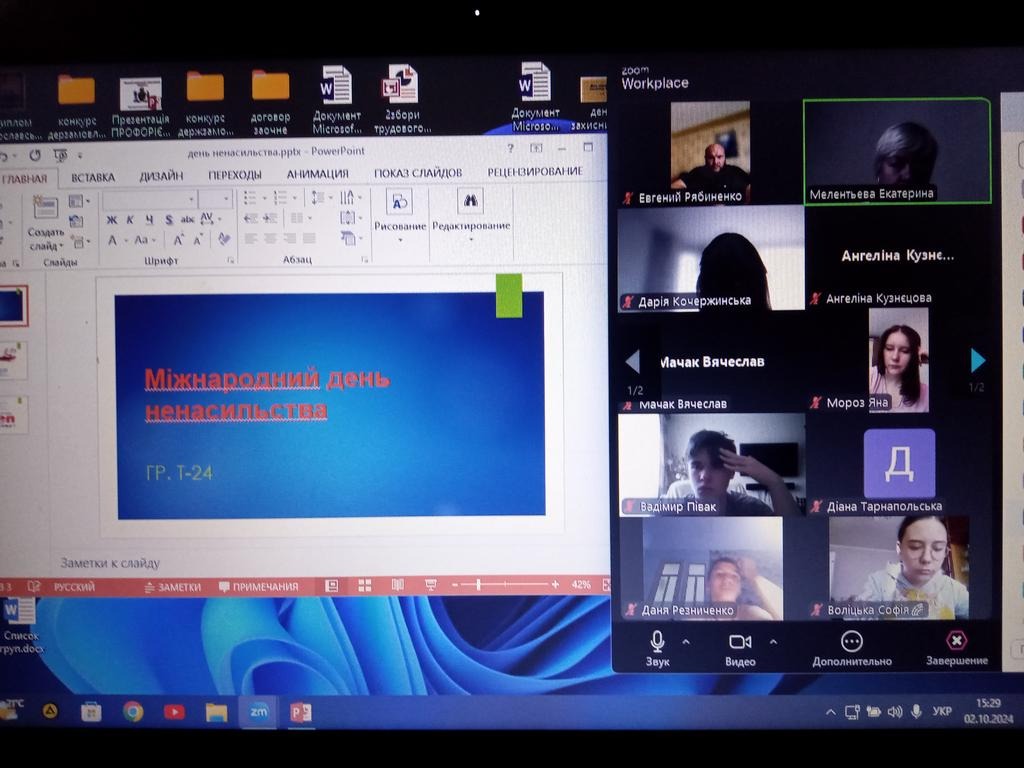Image resolution: width=1024 pixels, height=768 pixels.
Task: Open File Explorer from taskbar
Action: (216, 712)
